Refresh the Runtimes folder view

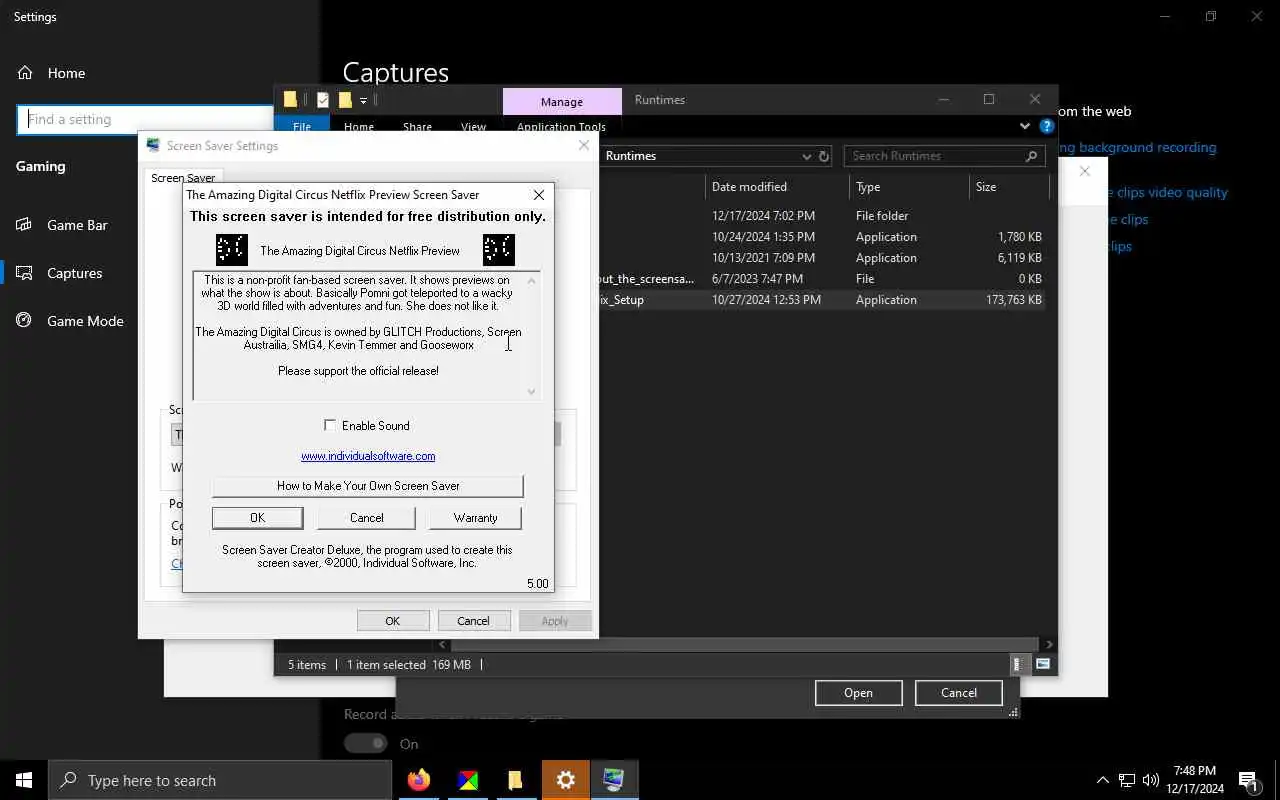click(824, 156)
